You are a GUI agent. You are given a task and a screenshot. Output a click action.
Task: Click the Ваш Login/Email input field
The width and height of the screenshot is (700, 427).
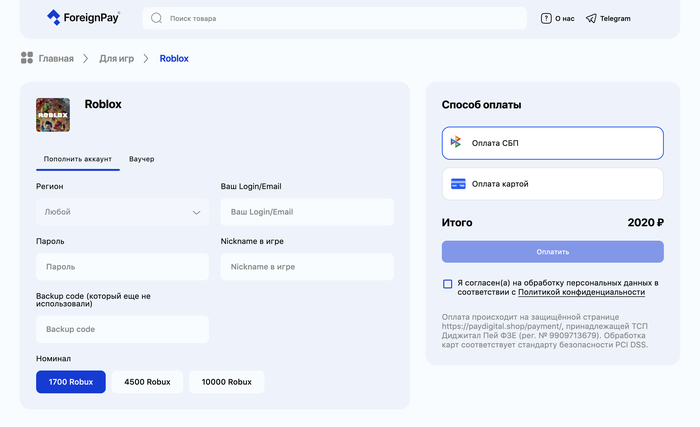[307, 212]
